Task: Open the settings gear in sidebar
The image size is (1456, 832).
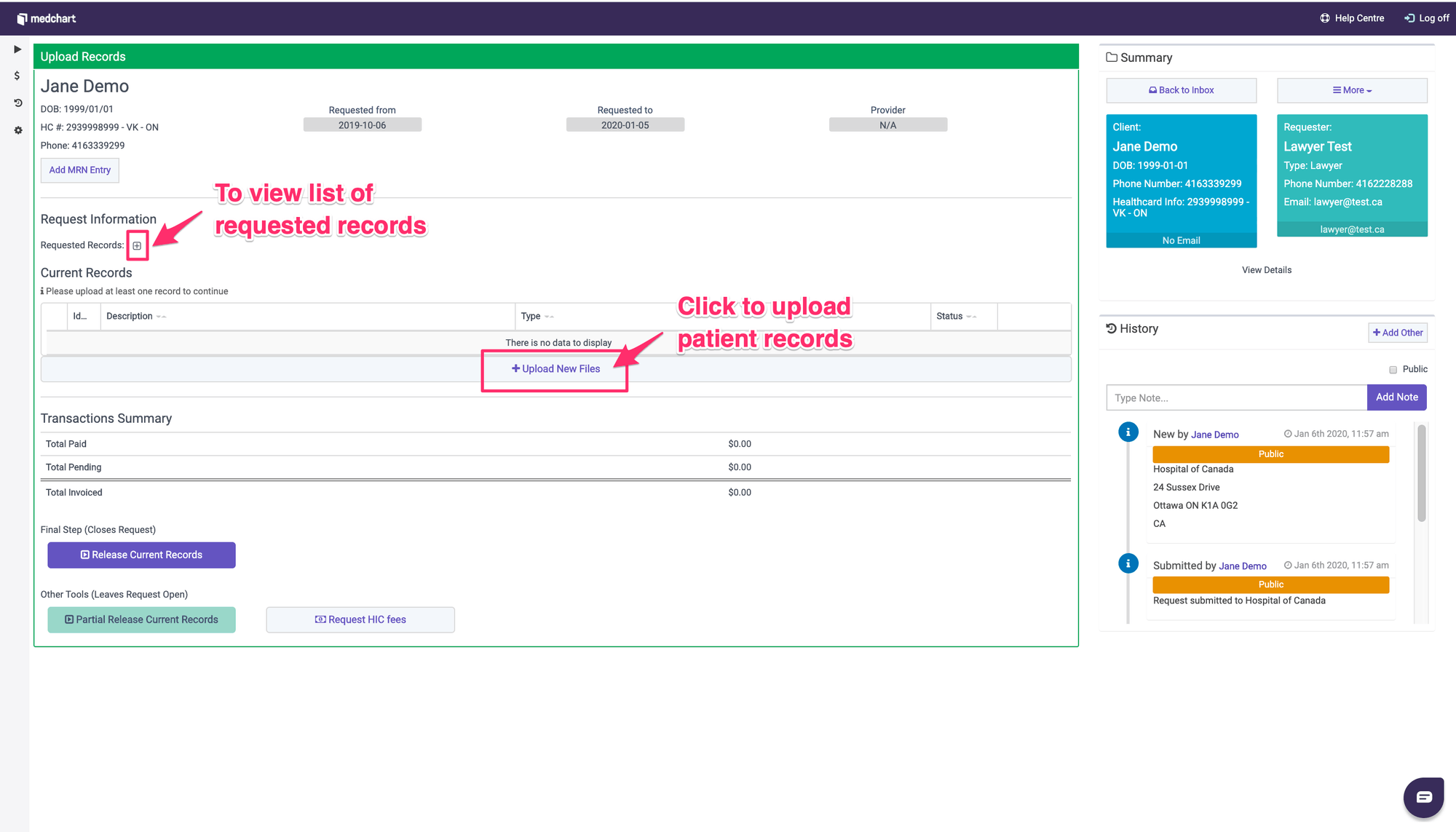Action: pos(17,130)
